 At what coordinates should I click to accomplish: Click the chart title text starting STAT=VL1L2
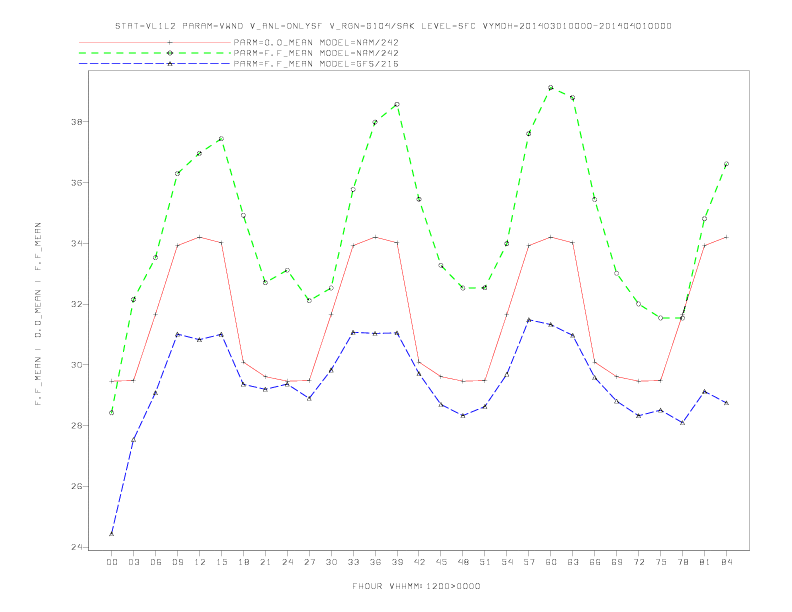(393, 26)
